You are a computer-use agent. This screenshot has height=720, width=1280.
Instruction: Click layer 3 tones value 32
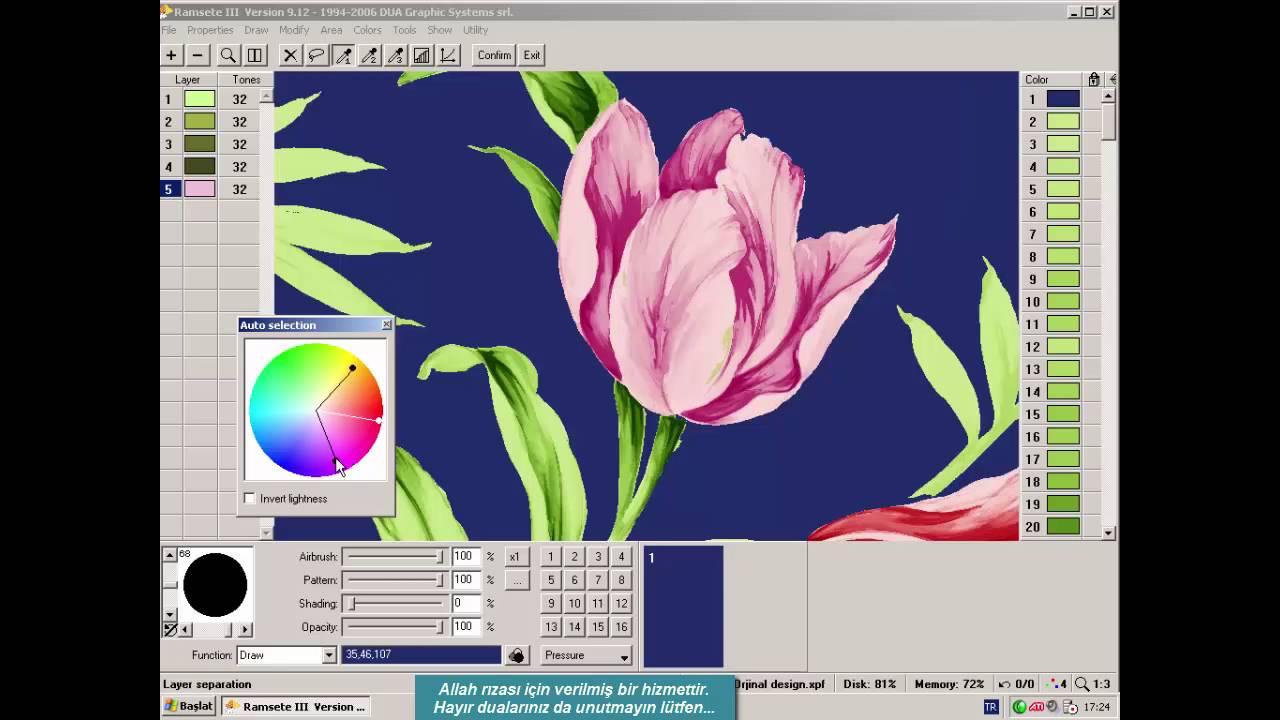239,144
